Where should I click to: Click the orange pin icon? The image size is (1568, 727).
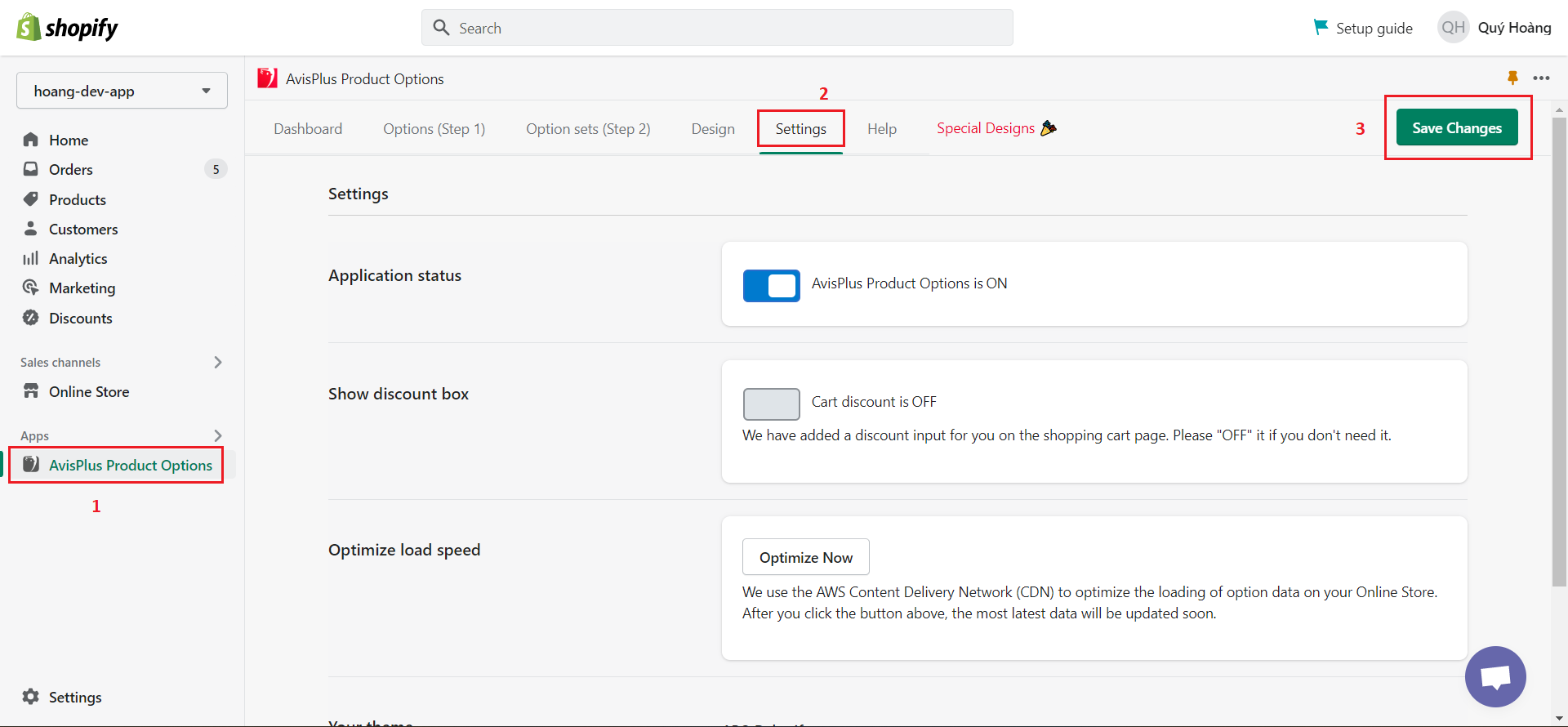pos(1512,78)
